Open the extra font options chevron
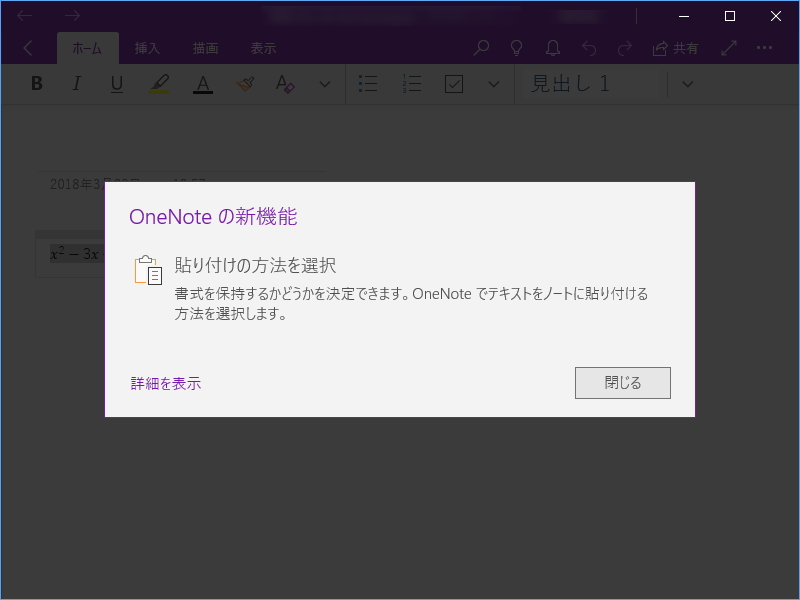 pos(324,84)
